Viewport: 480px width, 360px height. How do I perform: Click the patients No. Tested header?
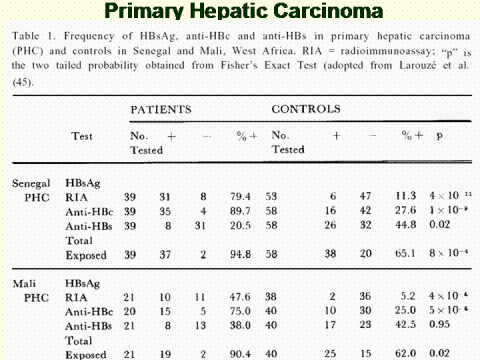[146, 143]
